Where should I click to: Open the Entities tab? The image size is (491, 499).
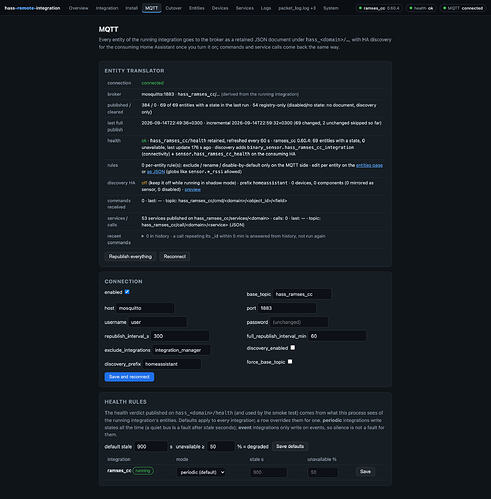[196, 8]
